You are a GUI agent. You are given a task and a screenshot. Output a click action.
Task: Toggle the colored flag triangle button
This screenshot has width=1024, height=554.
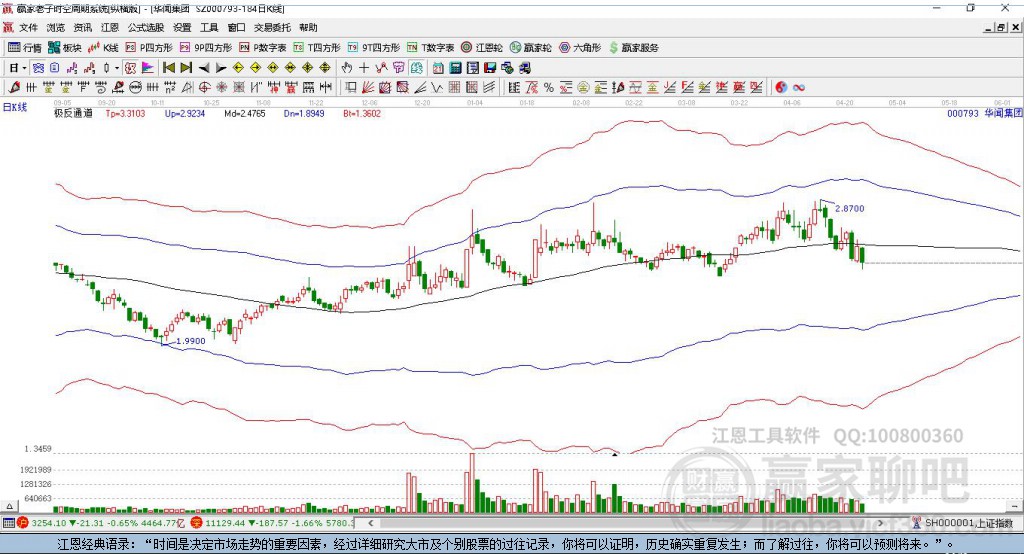148,68
